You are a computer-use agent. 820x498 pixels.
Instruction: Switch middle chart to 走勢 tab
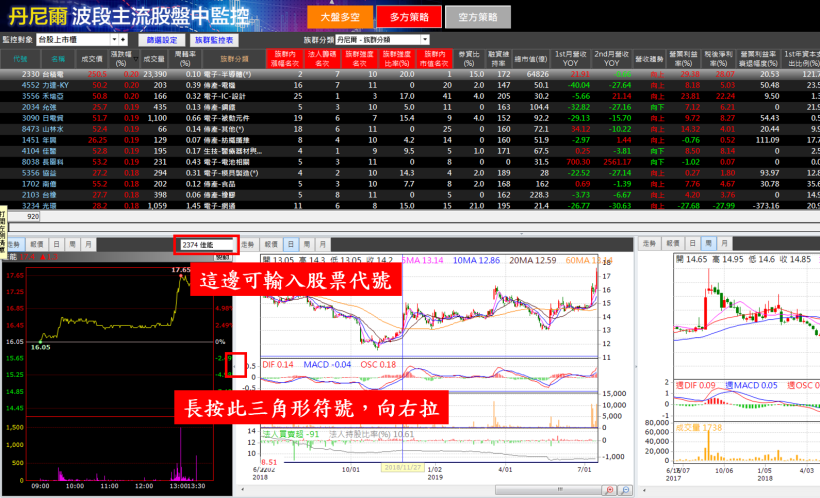coord(247,244)
